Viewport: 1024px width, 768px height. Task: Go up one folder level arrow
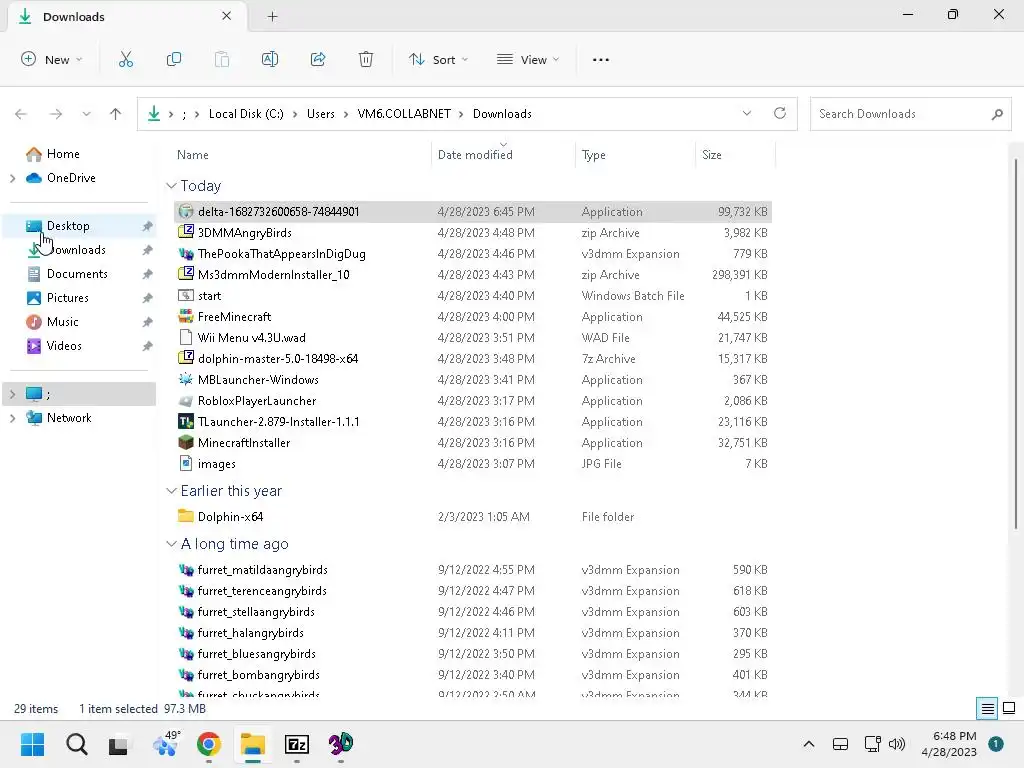tap(116, 114)
